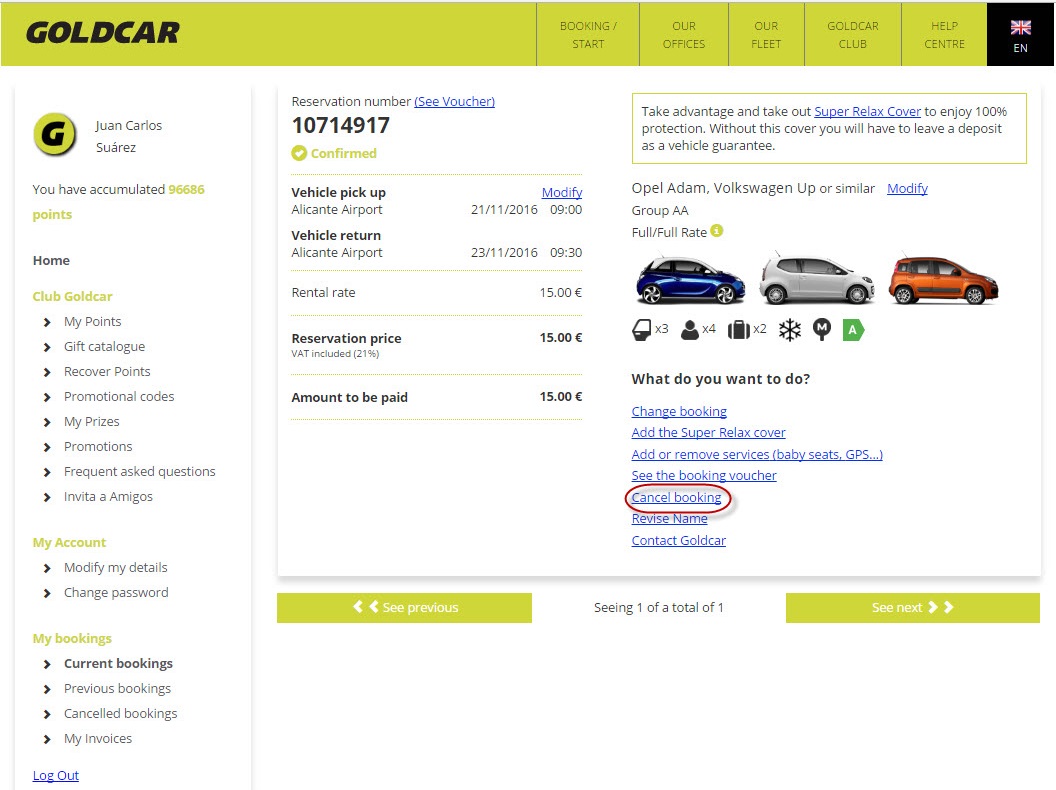Click the chevron beside Current bookings
The image size is (1056, 790).
(x=46, y=664)
